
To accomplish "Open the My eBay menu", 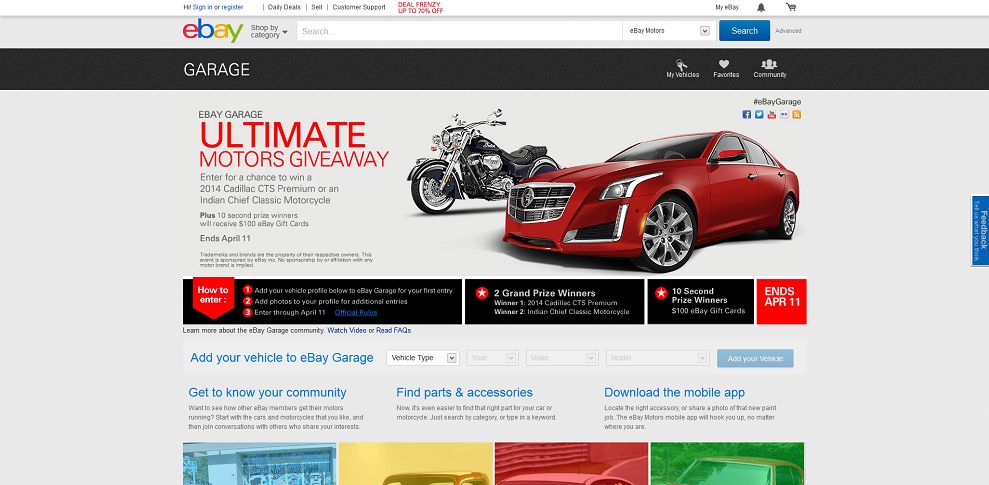I will point(727,8).
